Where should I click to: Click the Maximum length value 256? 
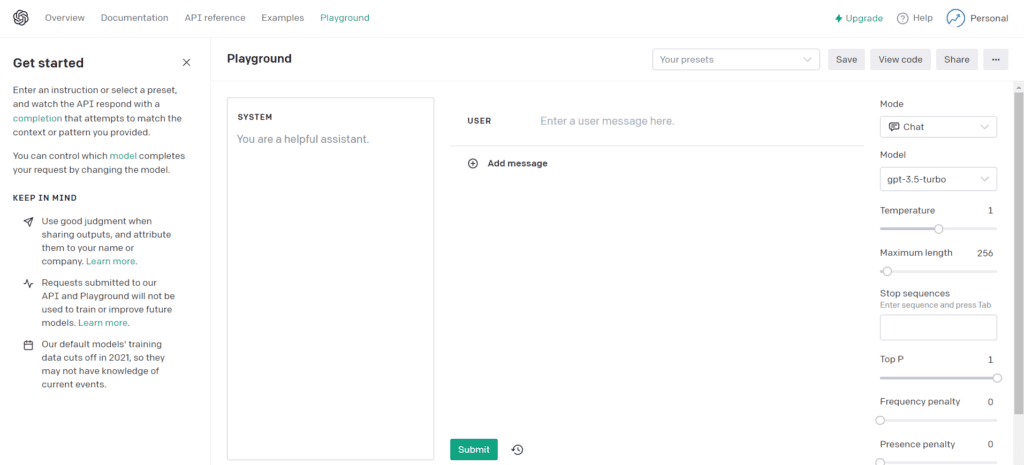point(985,253)
